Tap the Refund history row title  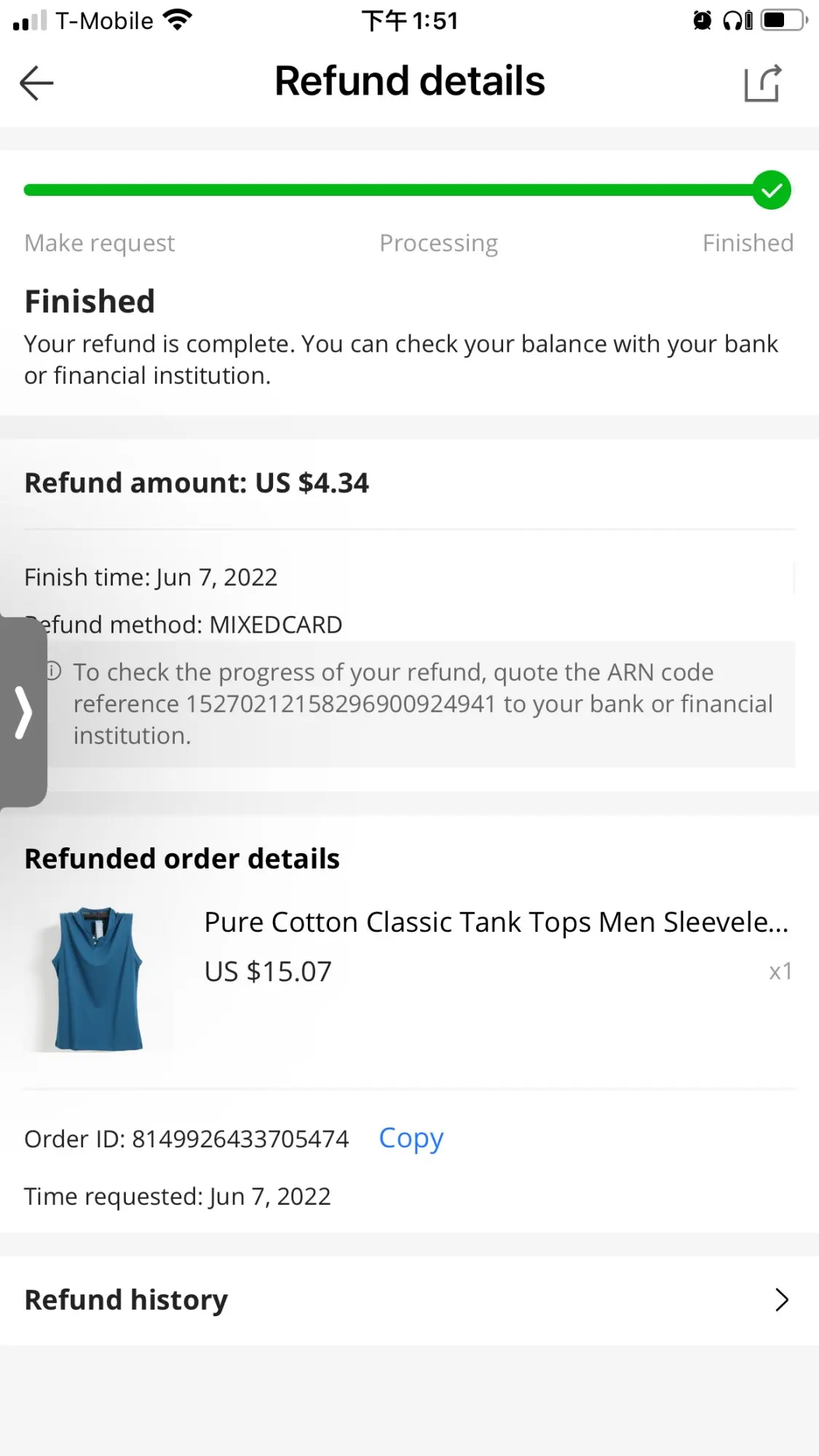[126, 1299]
